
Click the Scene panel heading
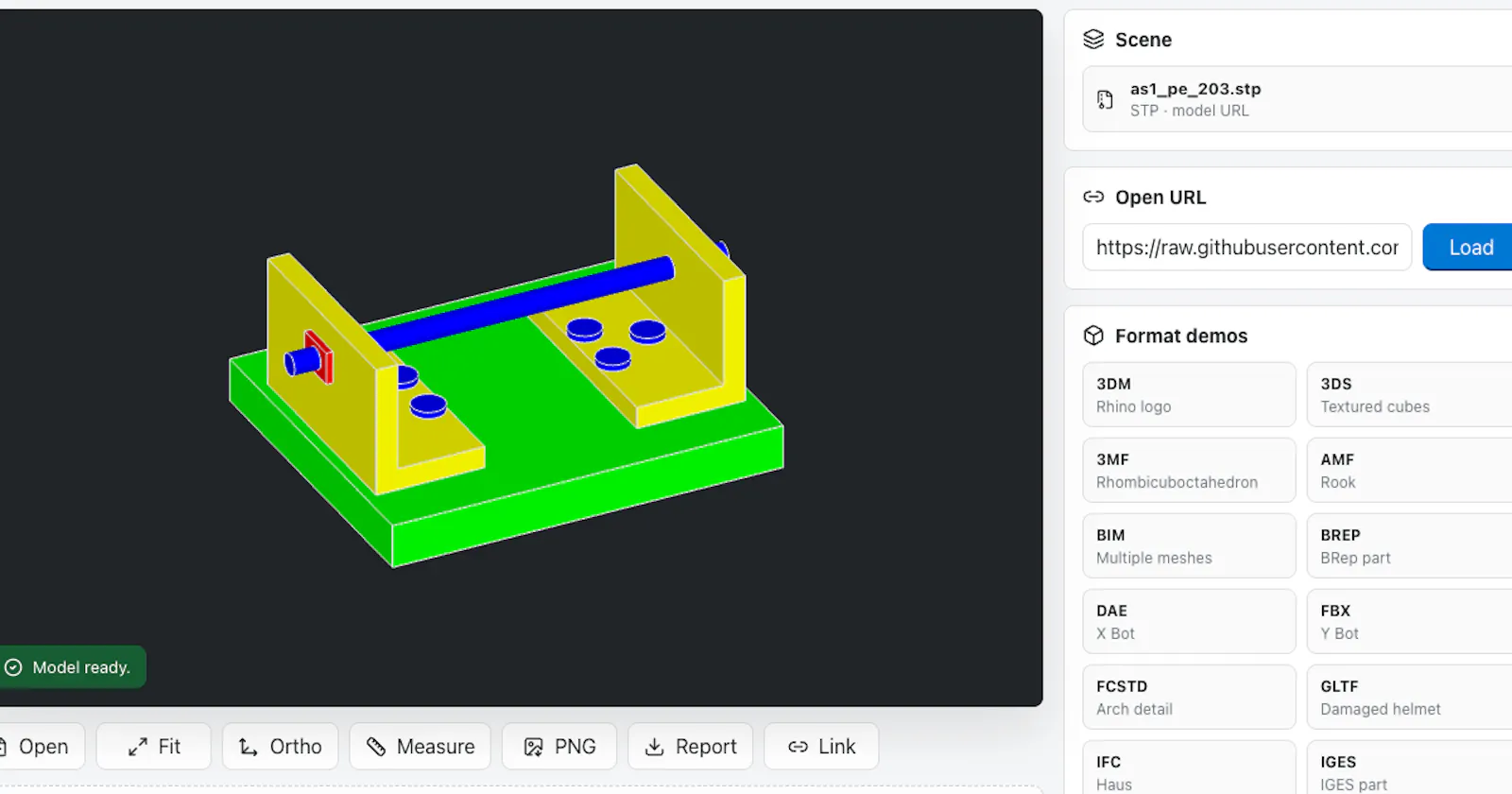tap(1143, 40)
